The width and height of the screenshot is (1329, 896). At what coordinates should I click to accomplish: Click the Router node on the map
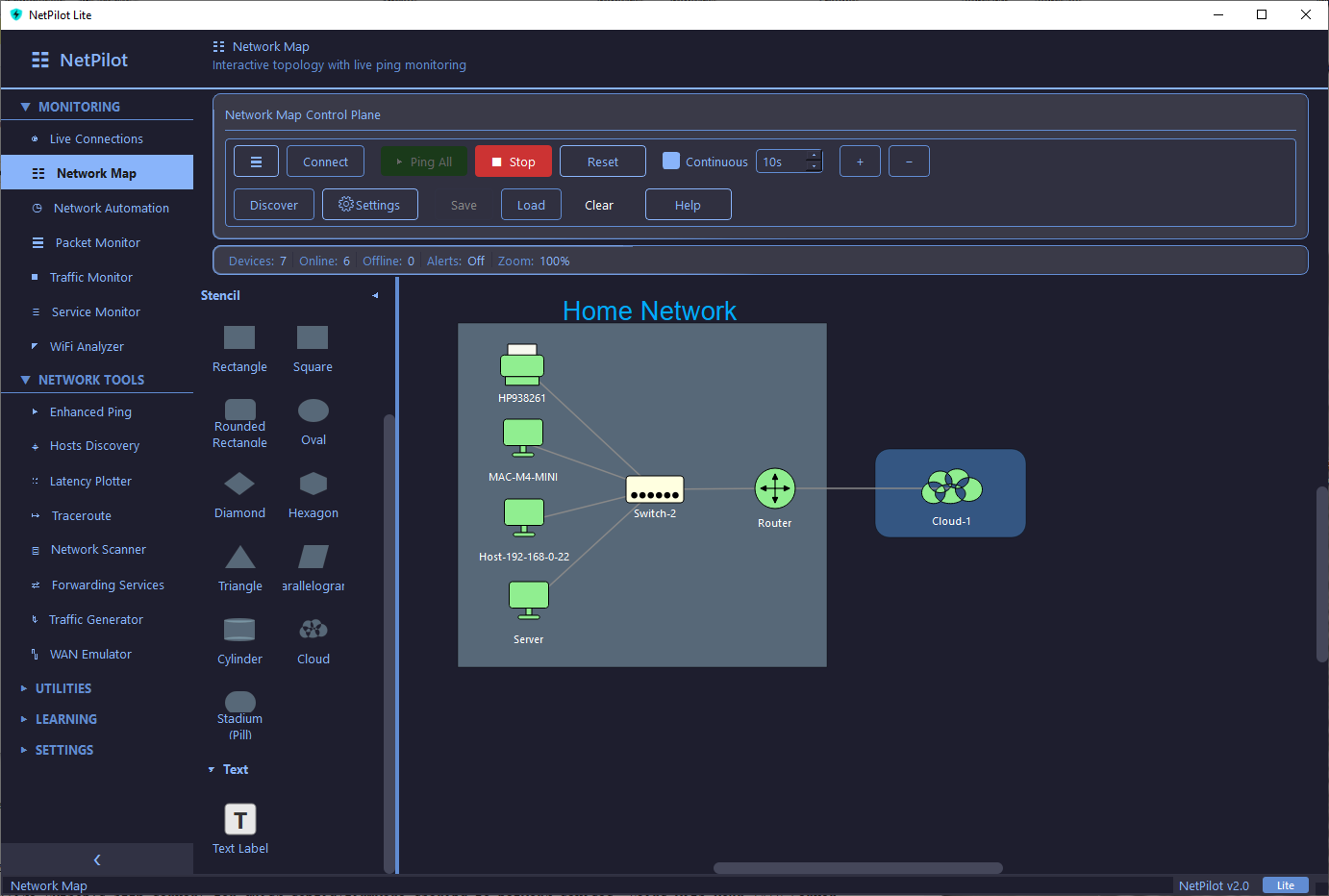tap(775, 489)
